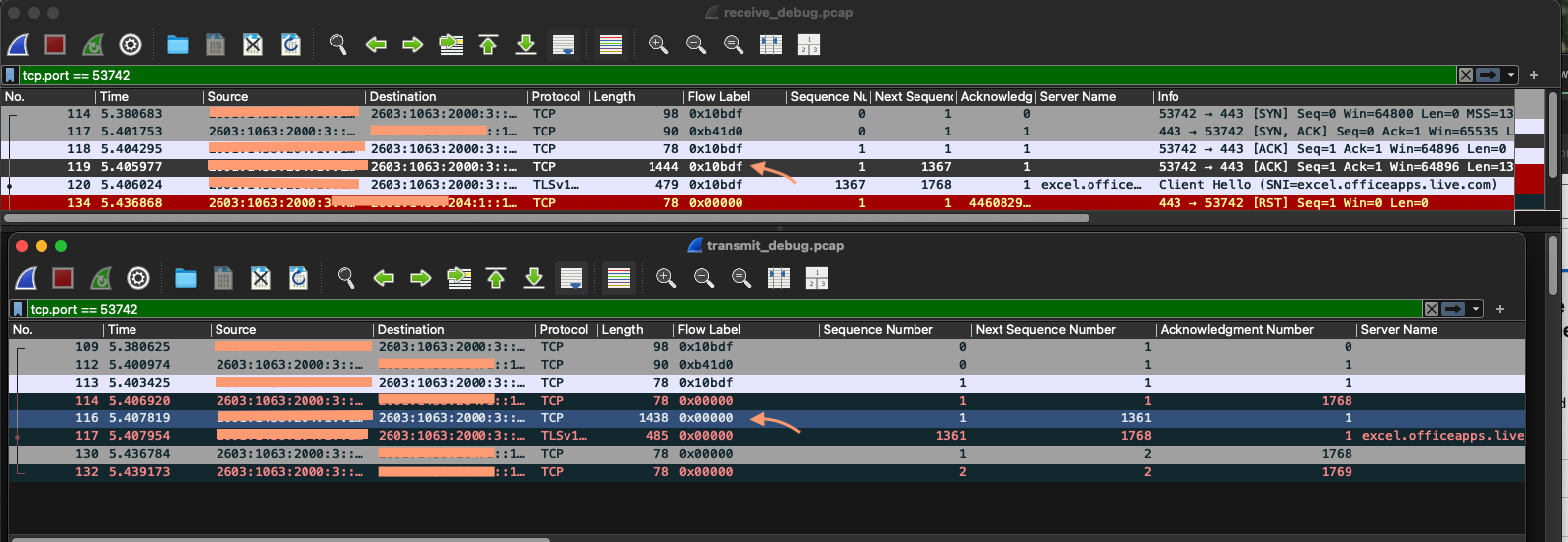The height and width of the screenshot is (542, 1568).
Task: Jump to last packet in receive_debug window
Action: (x=526, y=45)
